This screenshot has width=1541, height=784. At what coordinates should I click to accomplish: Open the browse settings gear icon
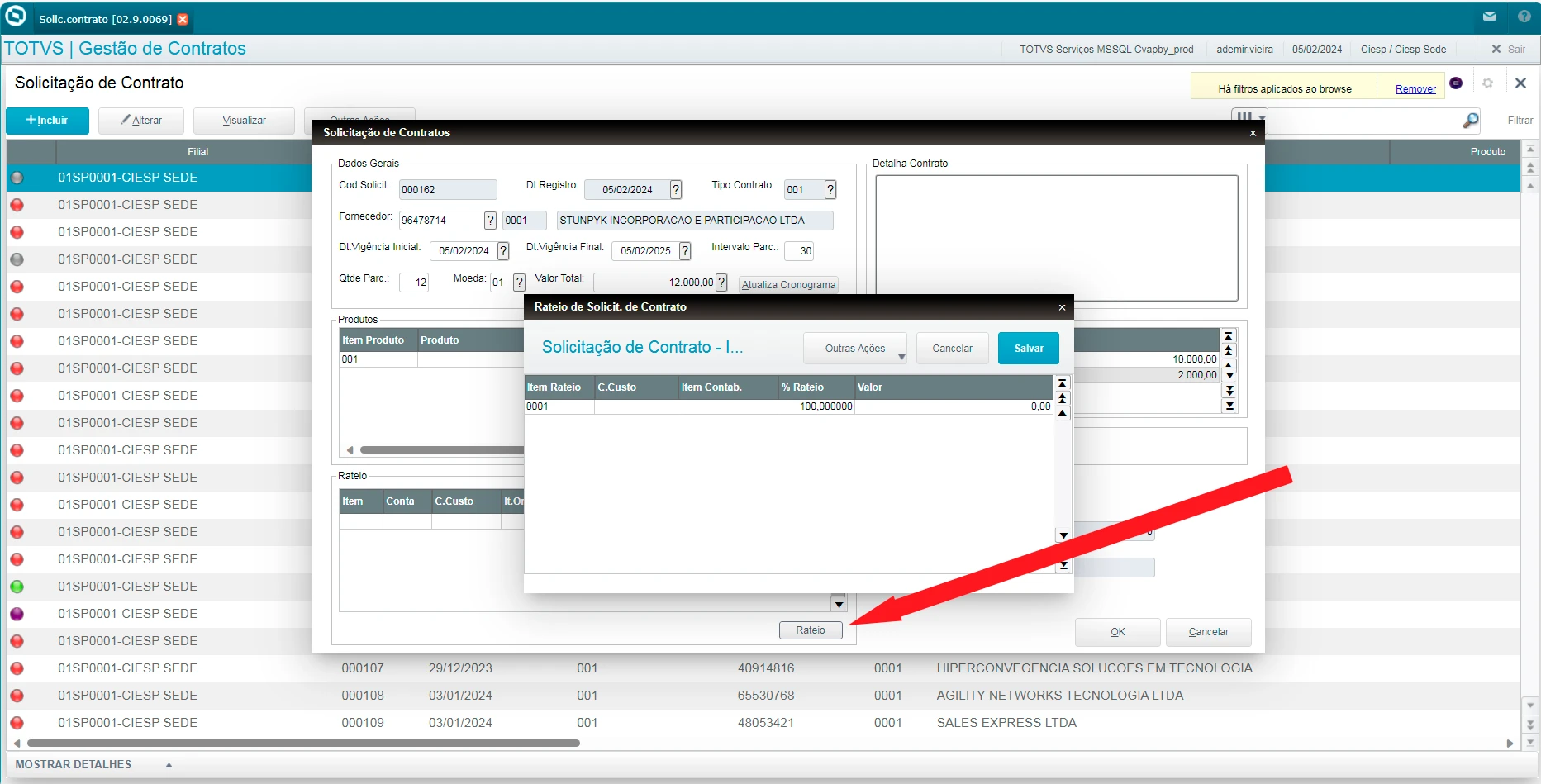pyautogui.click(x=1488, y=83)
